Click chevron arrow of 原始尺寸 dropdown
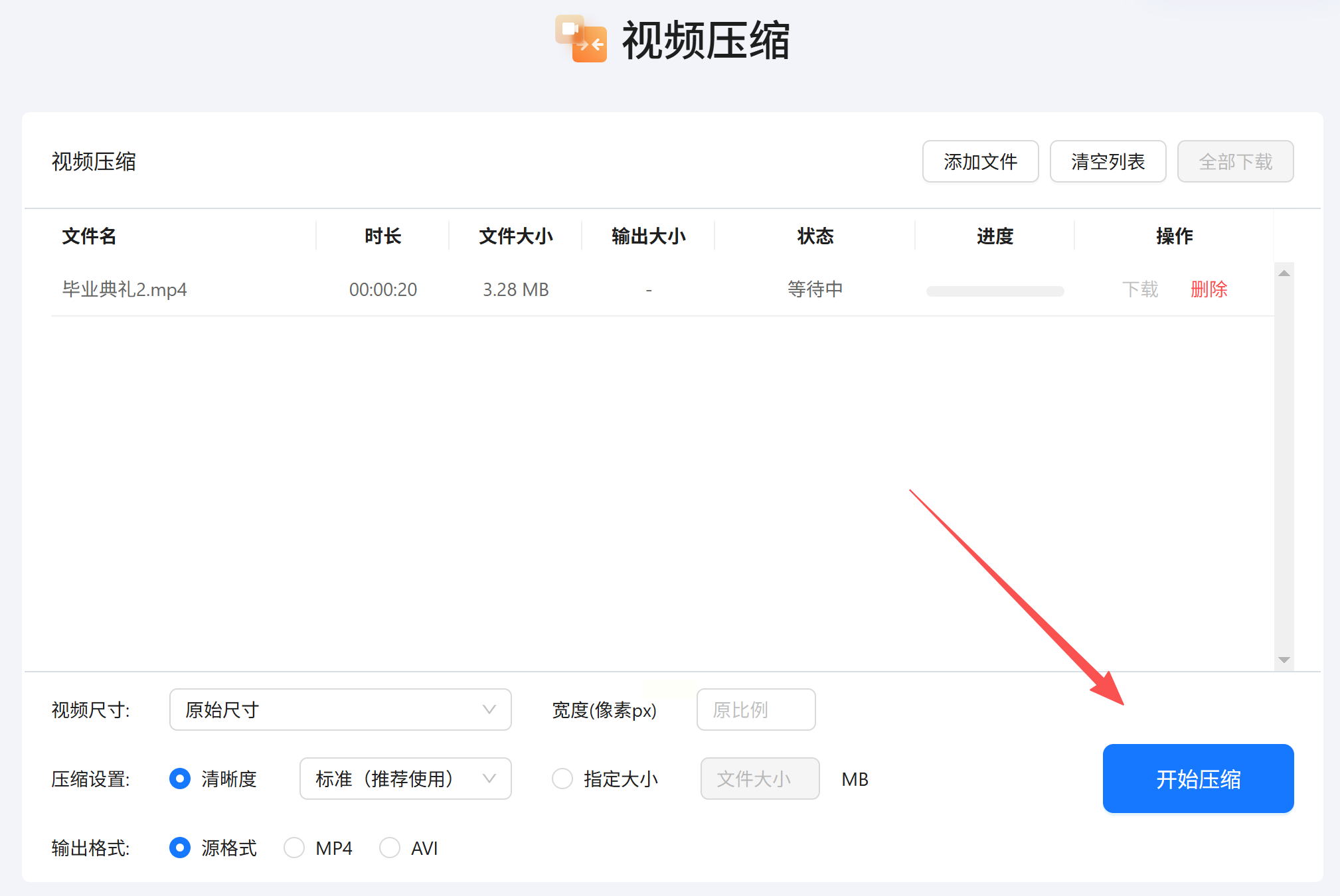This screenshot has width=1340, height=896. [x=489, y=709]
